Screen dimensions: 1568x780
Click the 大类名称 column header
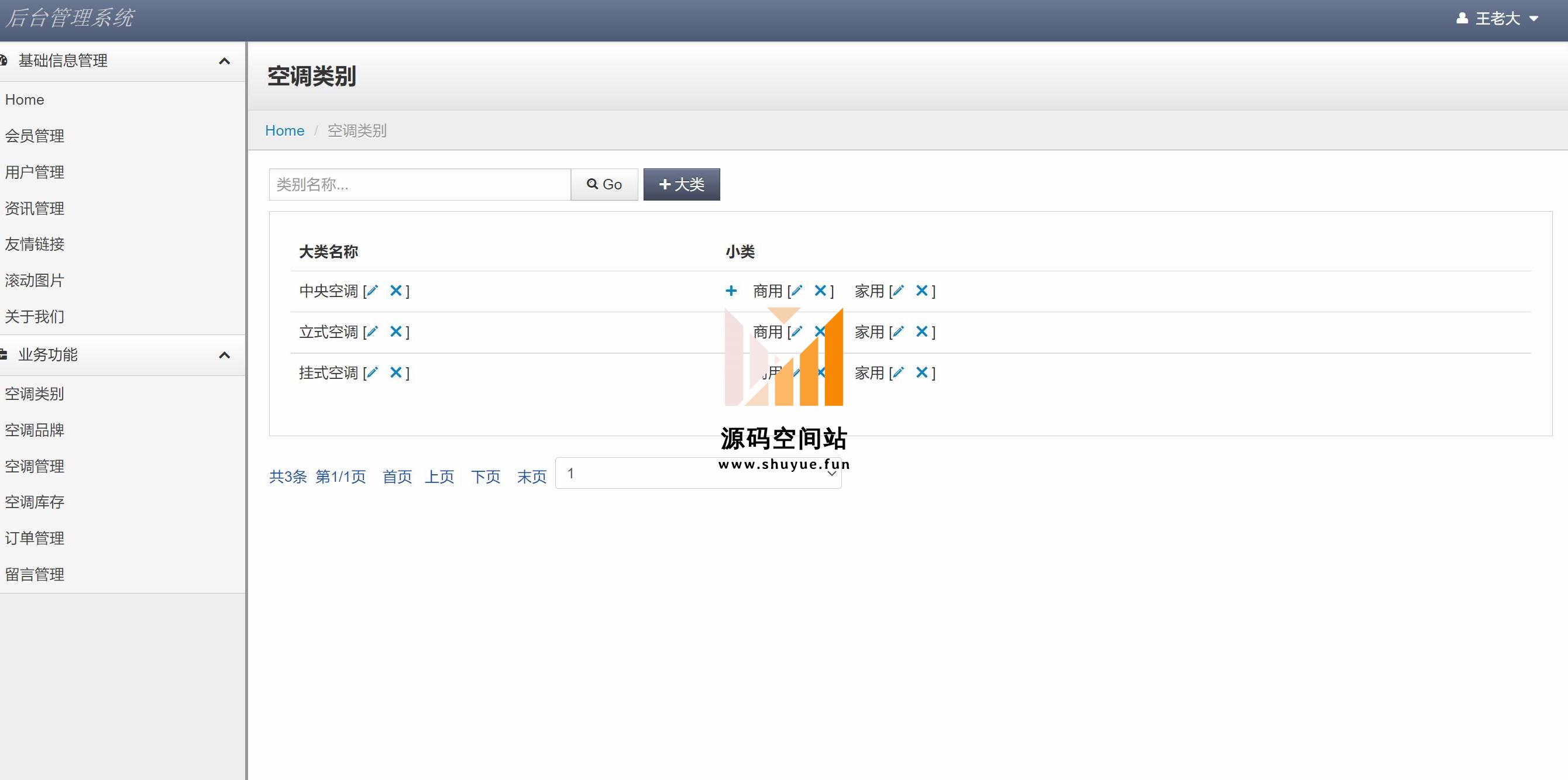tap(329, 252)
